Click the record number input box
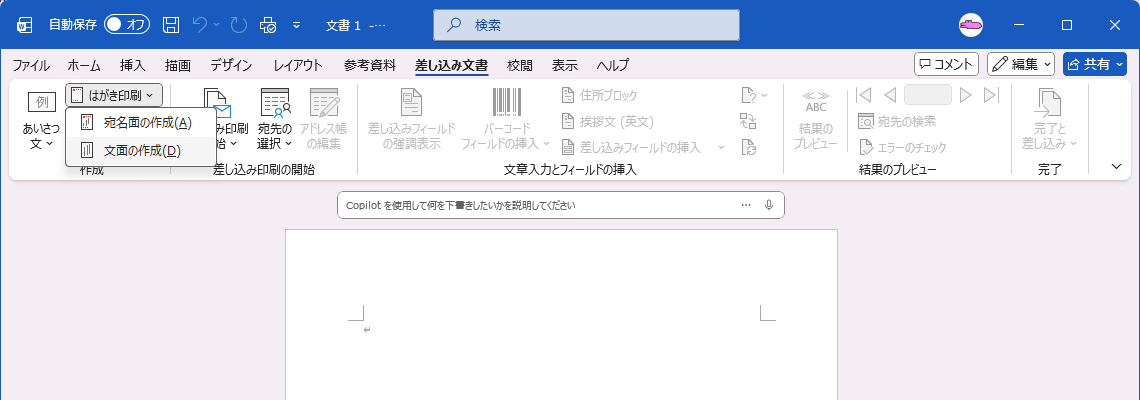Viewport: 1140px width, 400px height. [x=928, y=95]
